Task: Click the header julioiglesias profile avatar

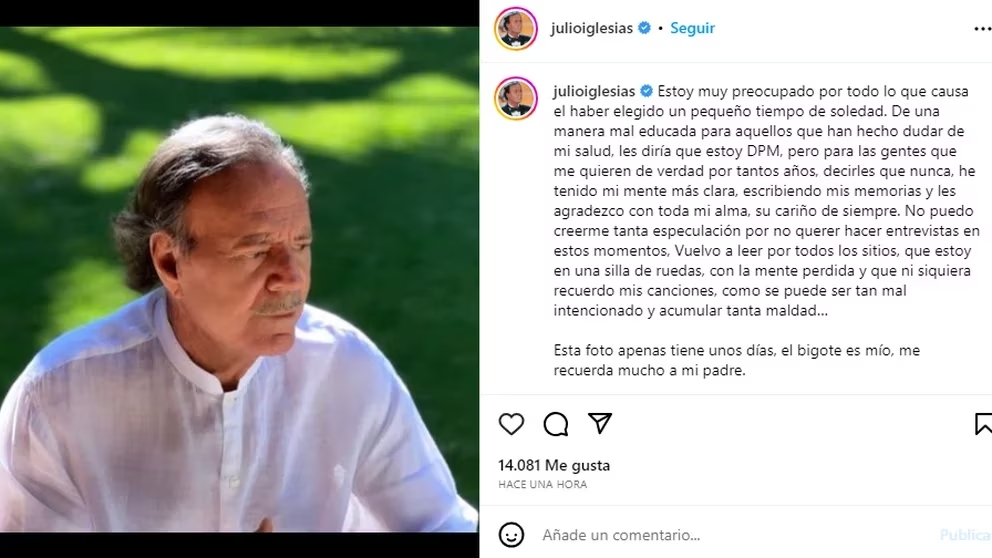Action: (516, 28)
